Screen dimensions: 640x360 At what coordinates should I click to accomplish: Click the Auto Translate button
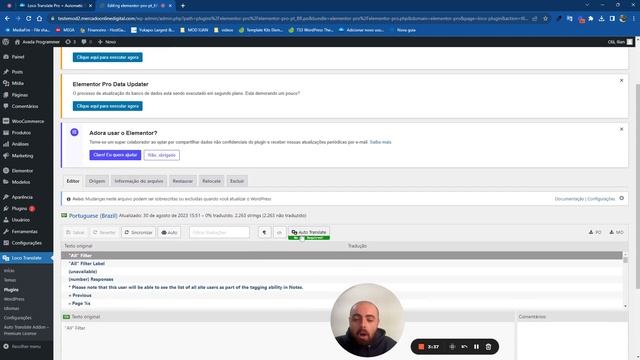click(x=309, y=232)
